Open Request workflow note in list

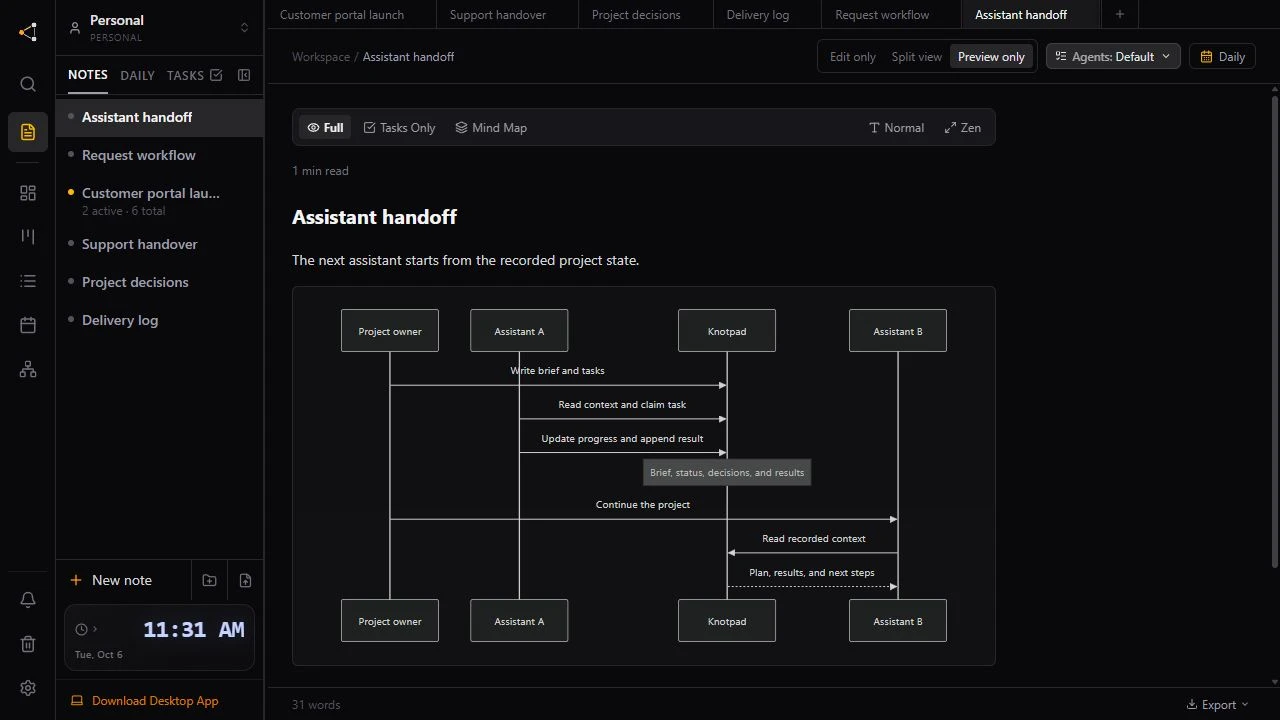(160, 155)
